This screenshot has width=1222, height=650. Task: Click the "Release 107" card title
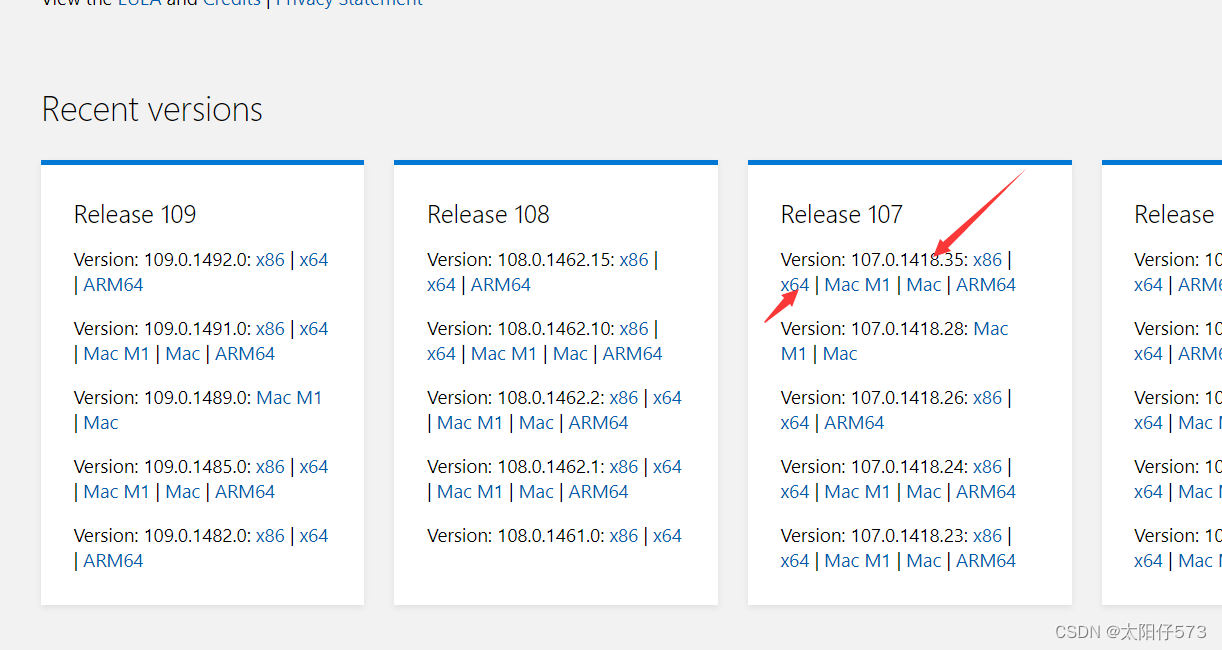[x=842, y=215]
